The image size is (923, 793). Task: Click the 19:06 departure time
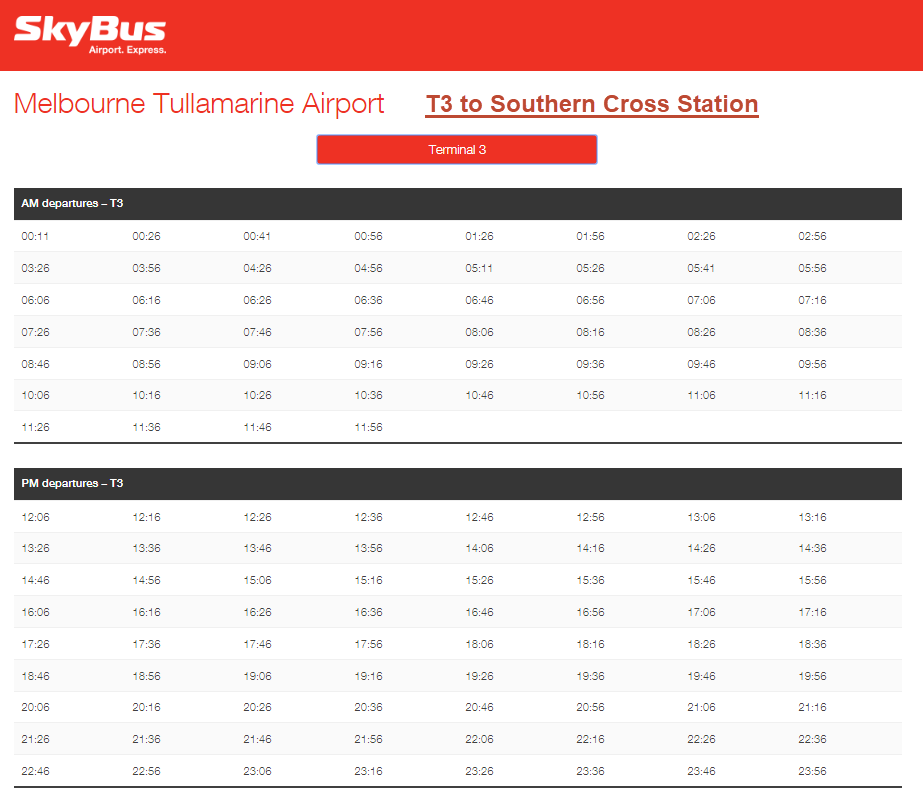(257, 677)
